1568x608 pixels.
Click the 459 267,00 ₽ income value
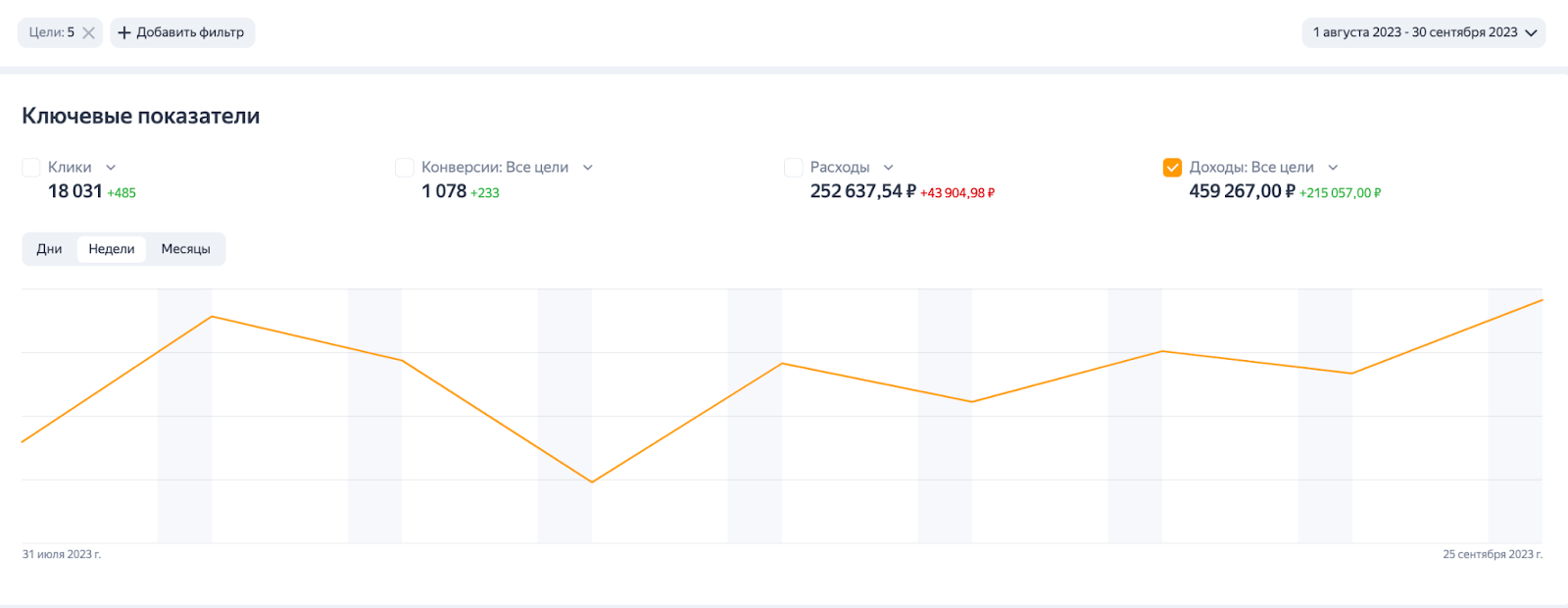click(x=1242, y=191)
